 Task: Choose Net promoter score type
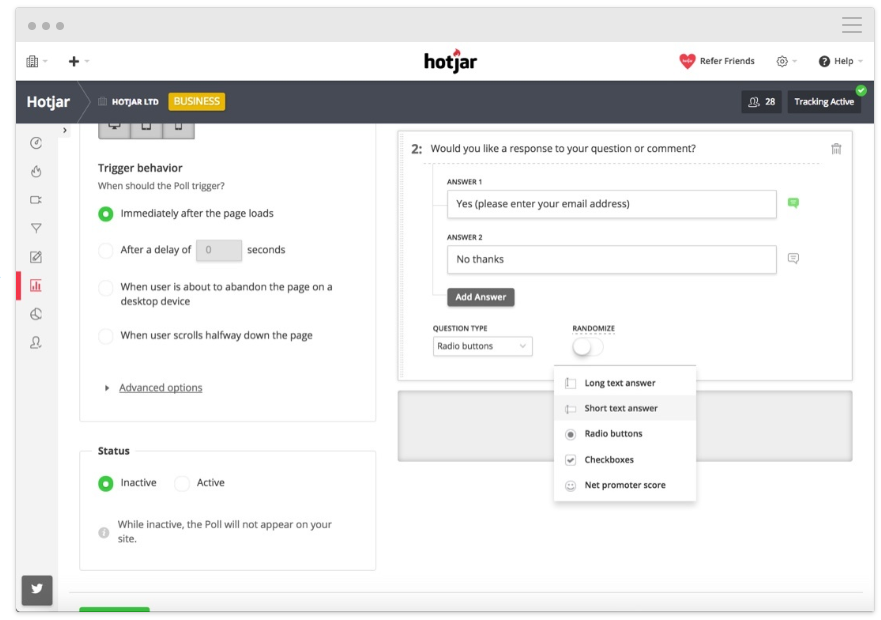(x=625, y=485)
